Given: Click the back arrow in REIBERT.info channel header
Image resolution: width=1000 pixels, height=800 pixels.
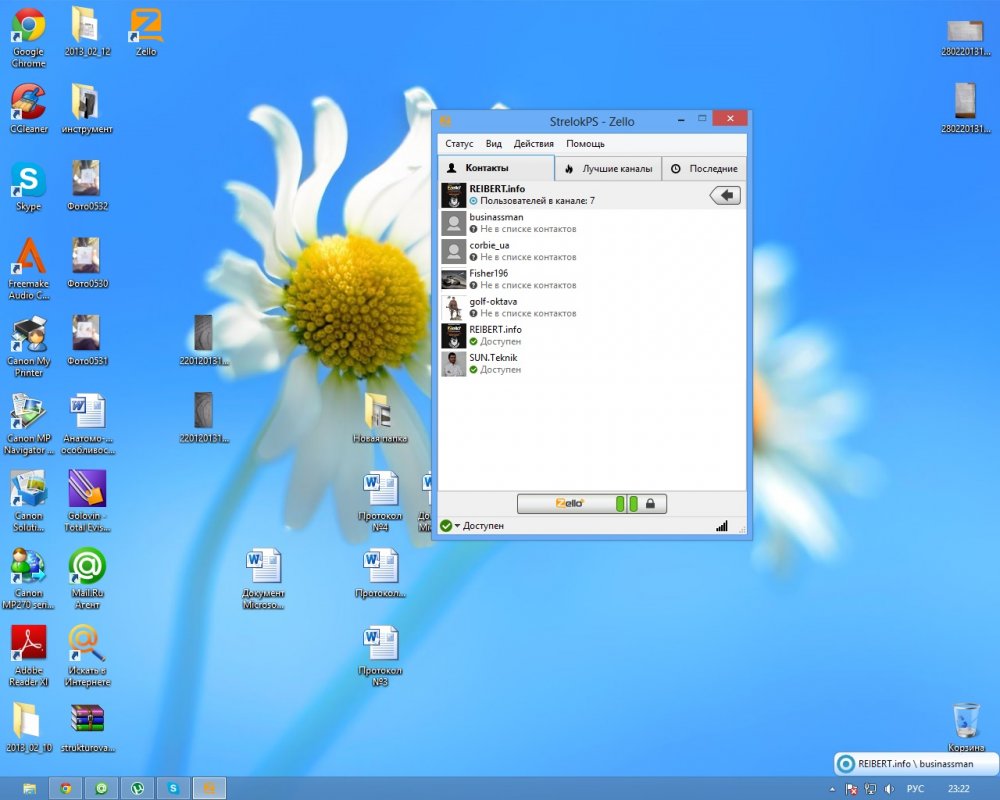Looking at the screenshot, I should tap(725, 195).
